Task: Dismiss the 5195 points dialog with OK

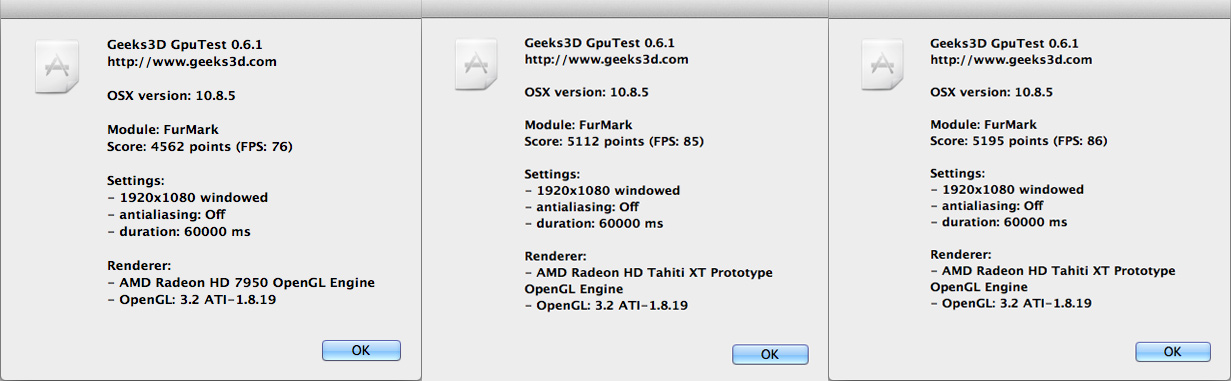Action: pyautogui.click(x=1173, y=351)
